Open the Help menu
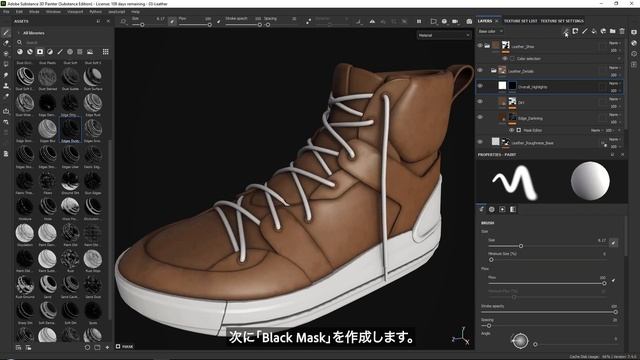 [x=136, y=12]
